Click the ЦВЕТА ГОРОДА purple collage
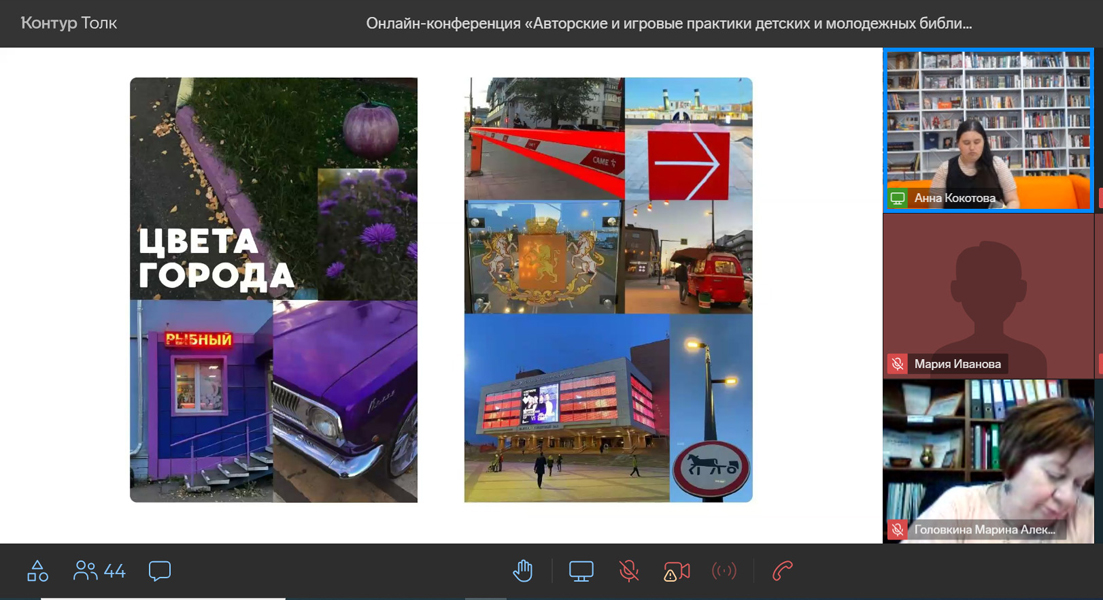Image resolution: width=1103 pixels, height=600 pixels. point(273,289)
